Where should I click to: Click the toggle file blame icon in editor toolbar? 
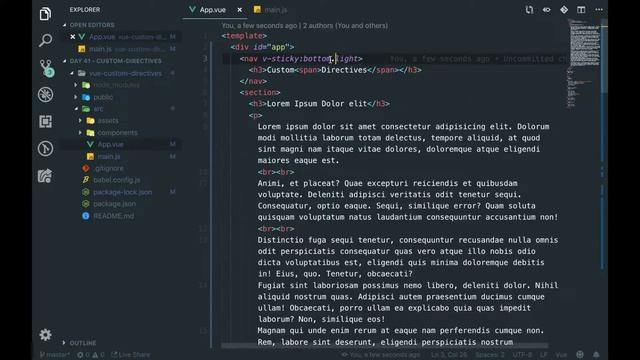point(547,10)
